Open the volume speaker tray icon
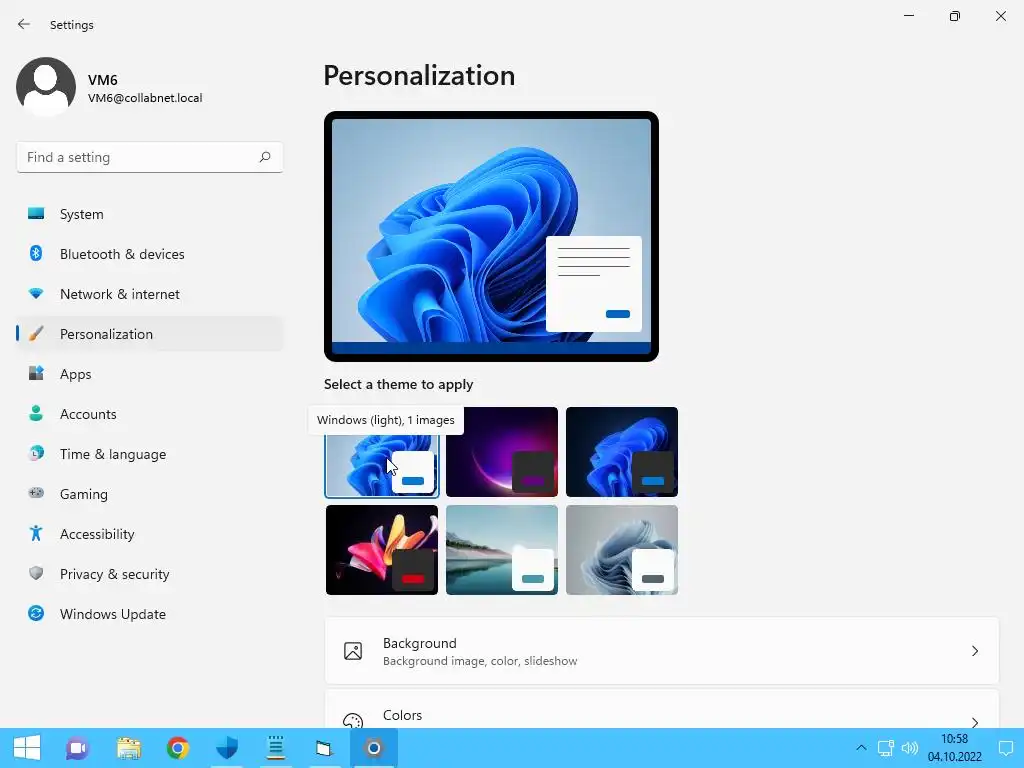Image resolution: width=1024 pixels, height=768 pixels. tap(910, 748)
